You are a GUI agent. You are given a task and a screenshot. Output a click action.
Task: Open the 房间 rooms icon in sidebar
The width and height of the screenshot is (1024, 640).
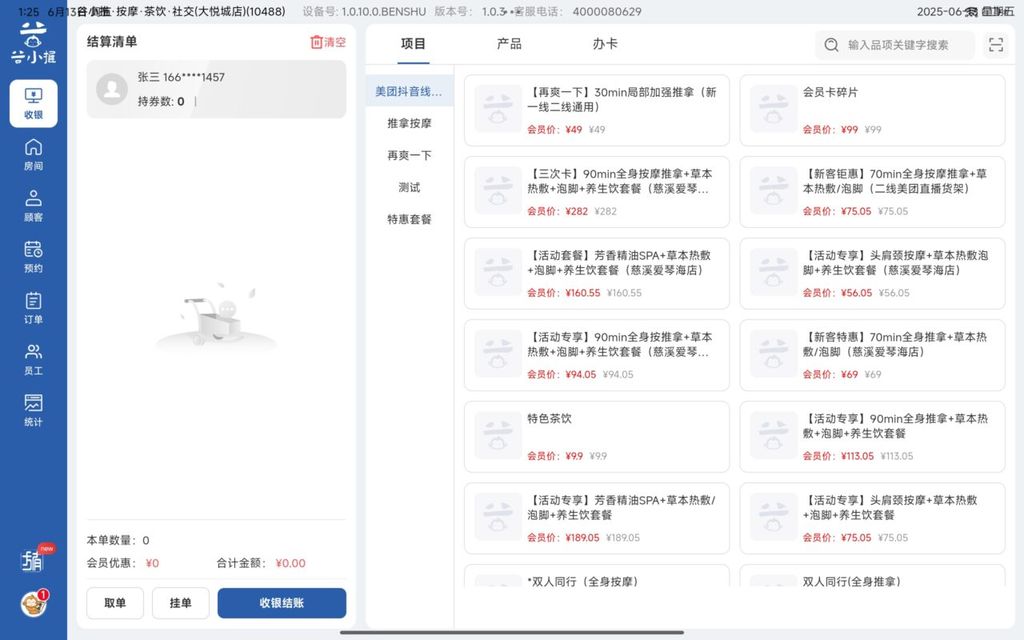click(33, 155)
